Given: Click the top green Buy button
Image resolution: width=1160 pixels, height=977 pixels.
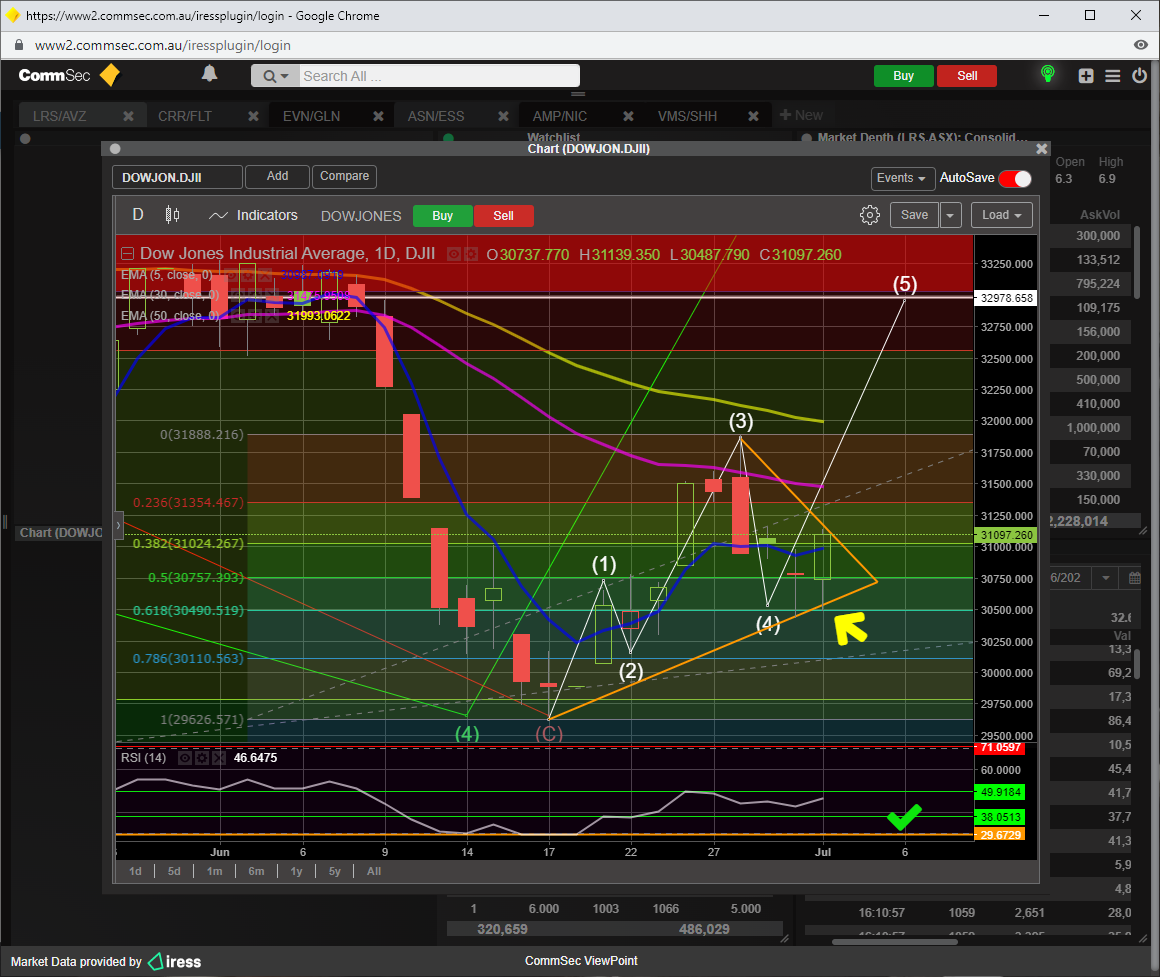Looking at the screenshot, I should click(903, 76).
